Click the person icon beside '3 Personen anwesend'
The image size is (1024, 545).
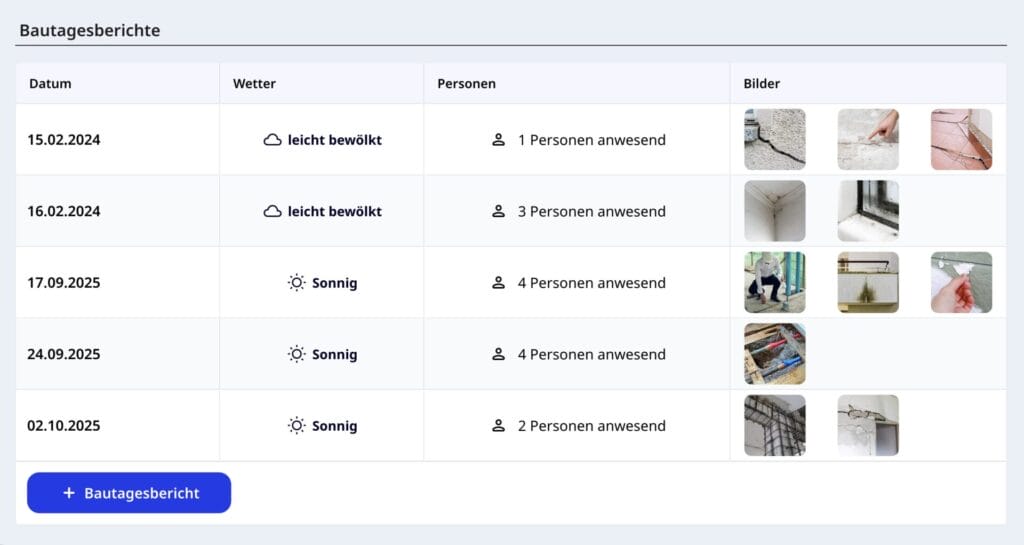click(x=498, y=211)
